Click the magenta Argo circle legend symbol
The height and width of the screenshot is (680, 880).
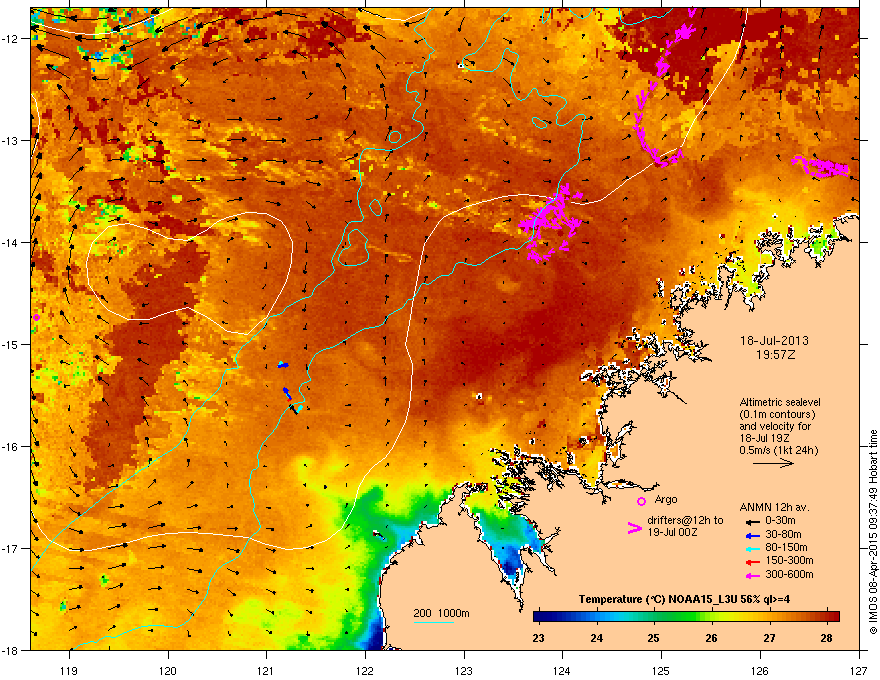point(641,501)
